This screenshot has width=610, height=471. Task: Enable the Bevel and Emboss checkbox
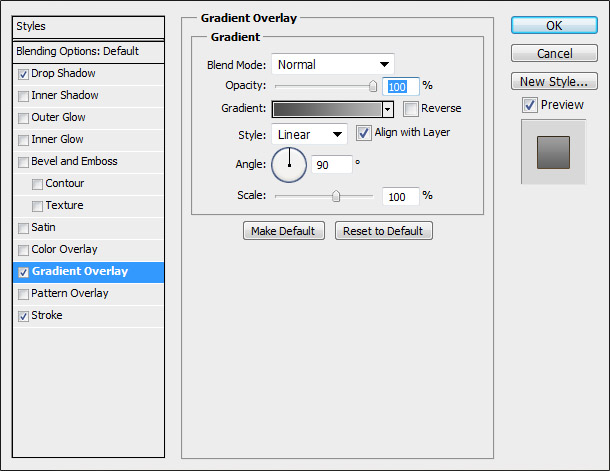point(23,162)
